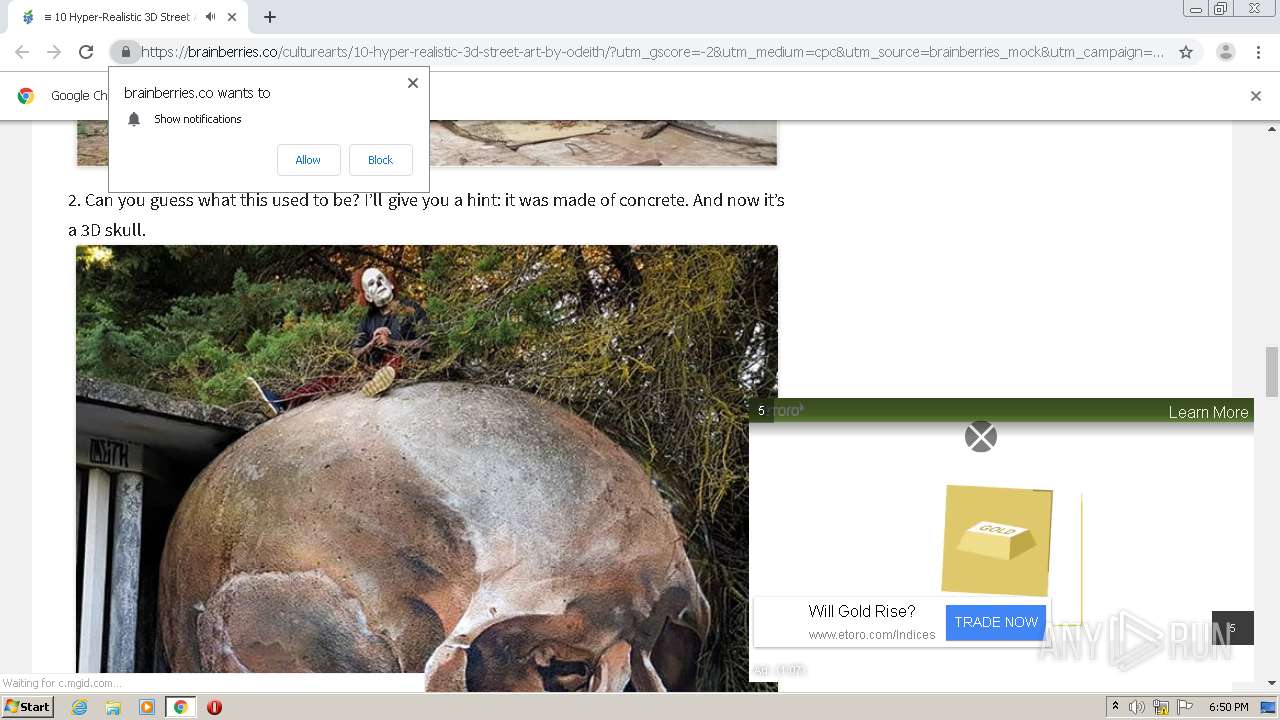Open the Chrome profile avatar
Viewport: 1280px width, 720px height.
coord(1226,52)
